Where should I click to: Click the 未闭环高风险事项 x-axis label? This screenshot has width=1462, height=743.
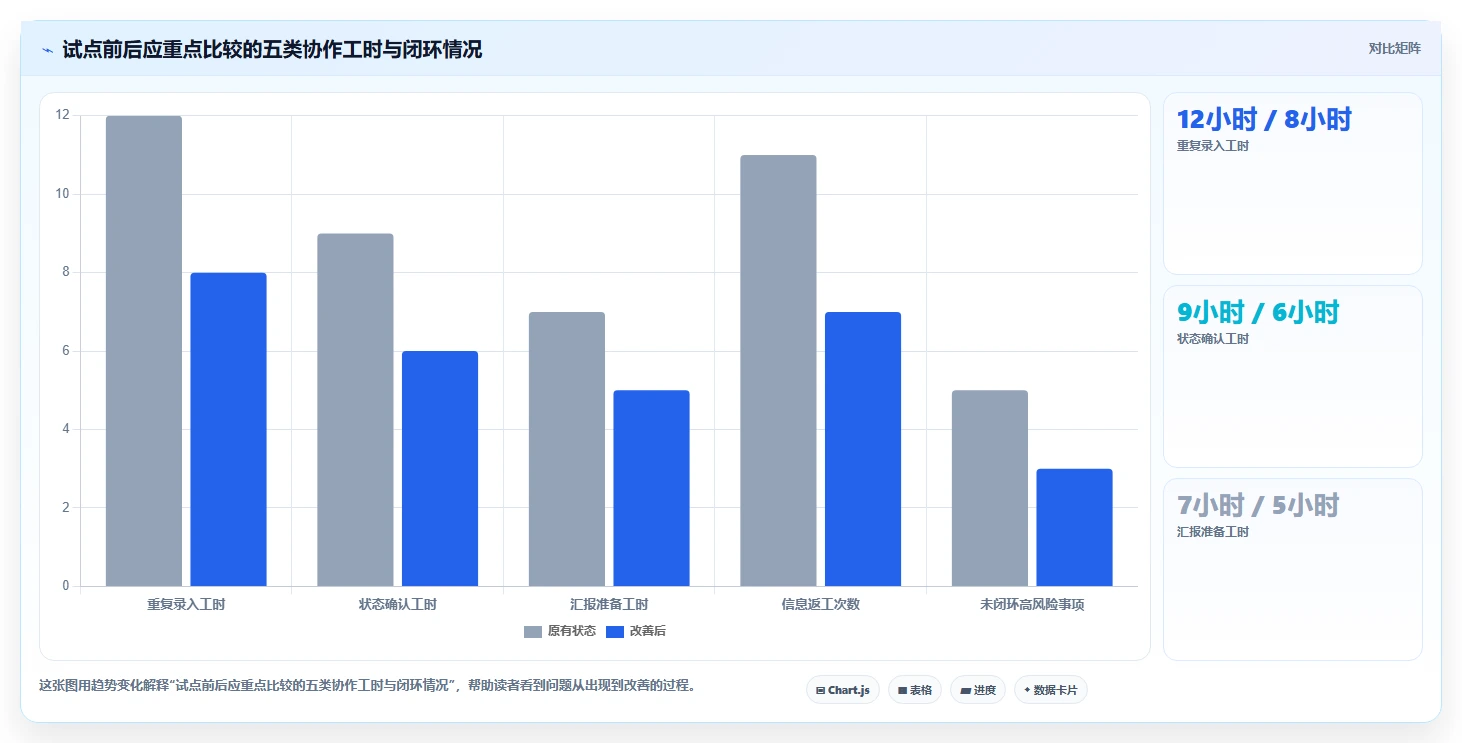pos(1032,604)
